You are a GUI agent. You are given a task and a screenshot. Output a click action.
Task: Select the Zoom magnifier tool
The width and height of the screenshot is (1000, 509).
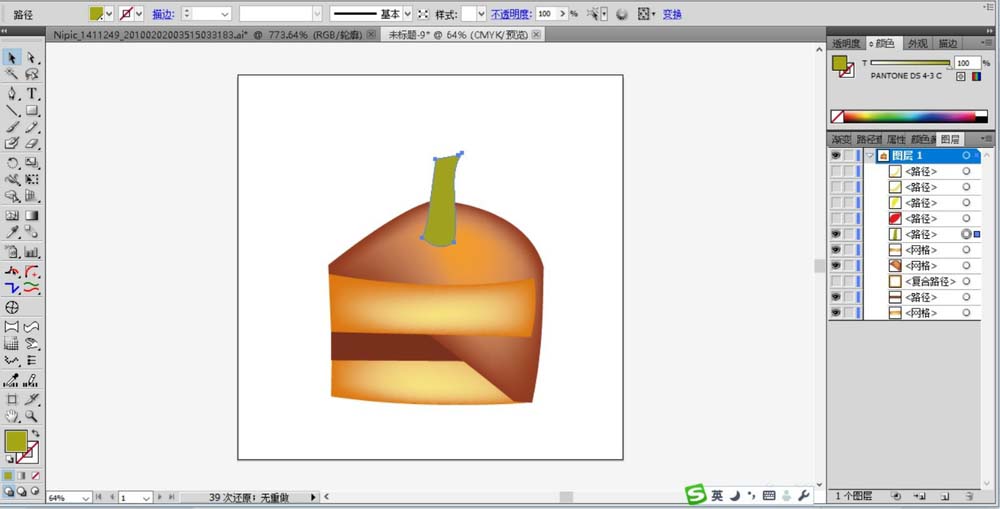point(32,415)
